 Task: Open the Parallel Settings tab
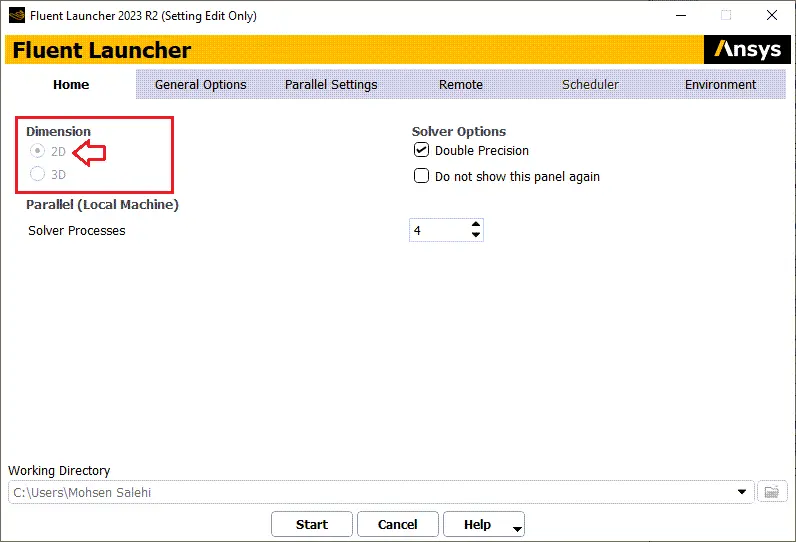click(x=331, y=84)
